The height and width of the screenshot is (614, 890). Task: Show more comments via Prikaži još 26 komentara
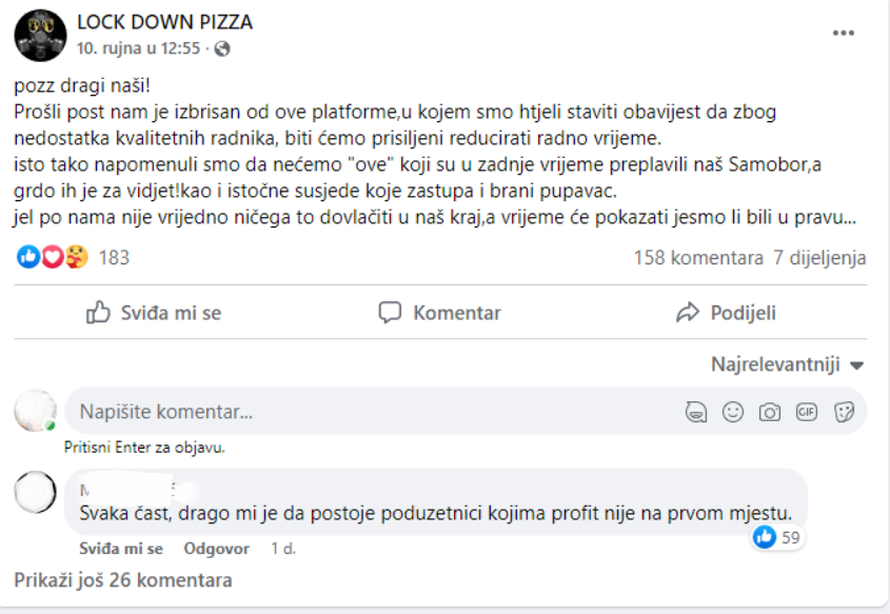tap(121, 580)
